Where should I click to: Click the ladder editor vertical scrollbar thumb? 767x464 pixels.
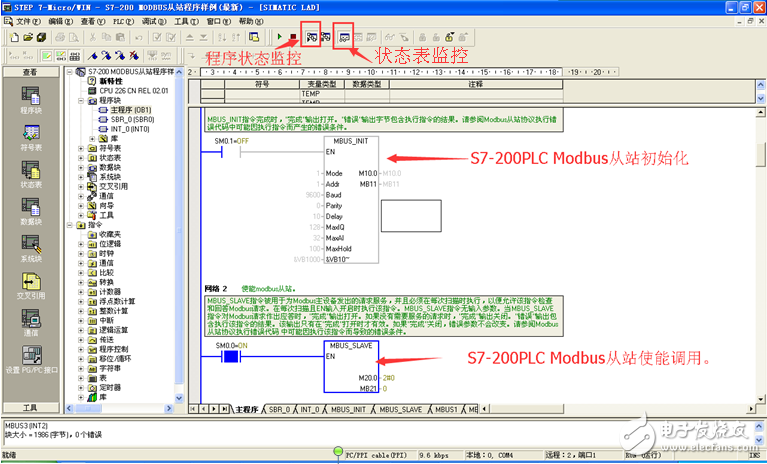point(761,155)
